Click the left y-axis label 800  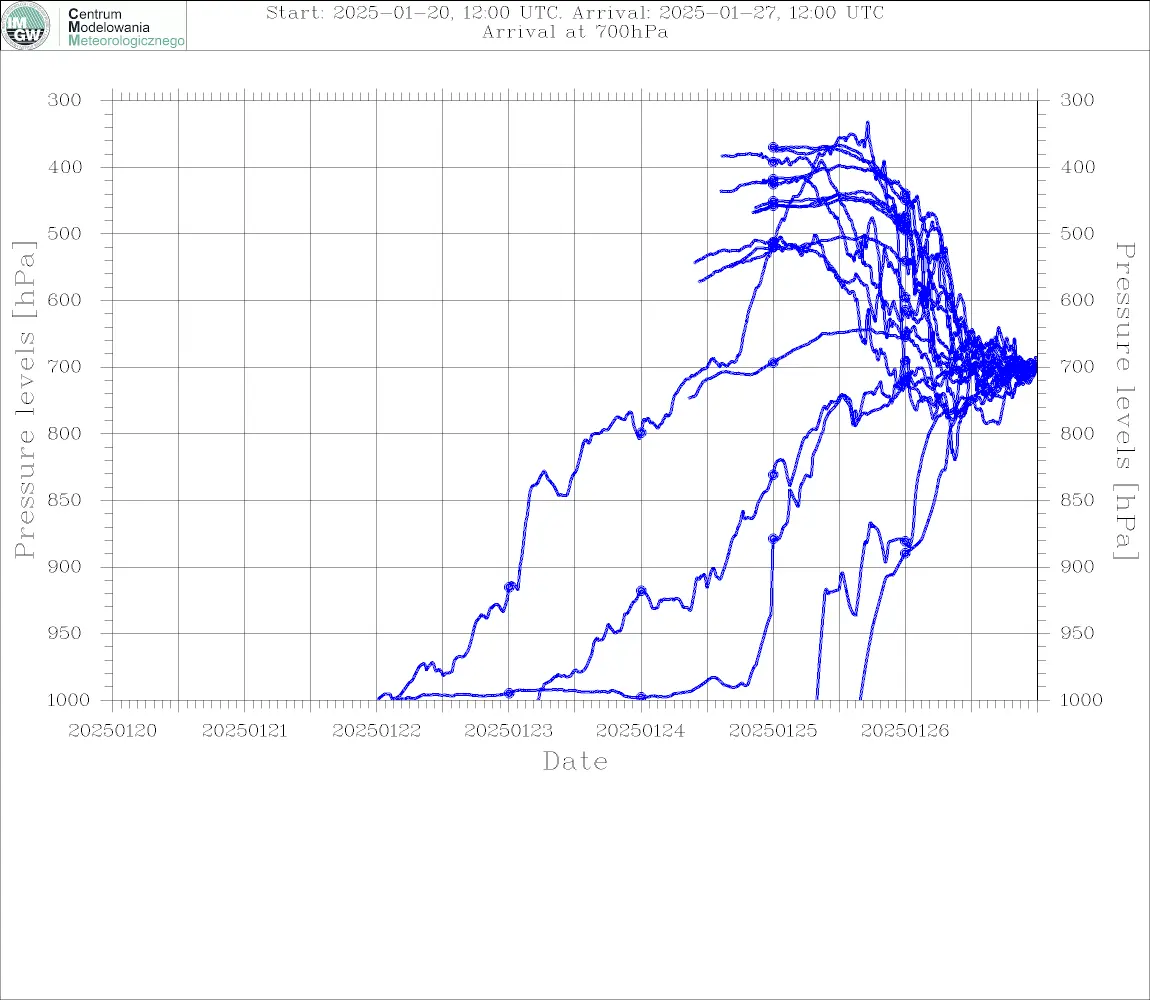tap(65, 433)
